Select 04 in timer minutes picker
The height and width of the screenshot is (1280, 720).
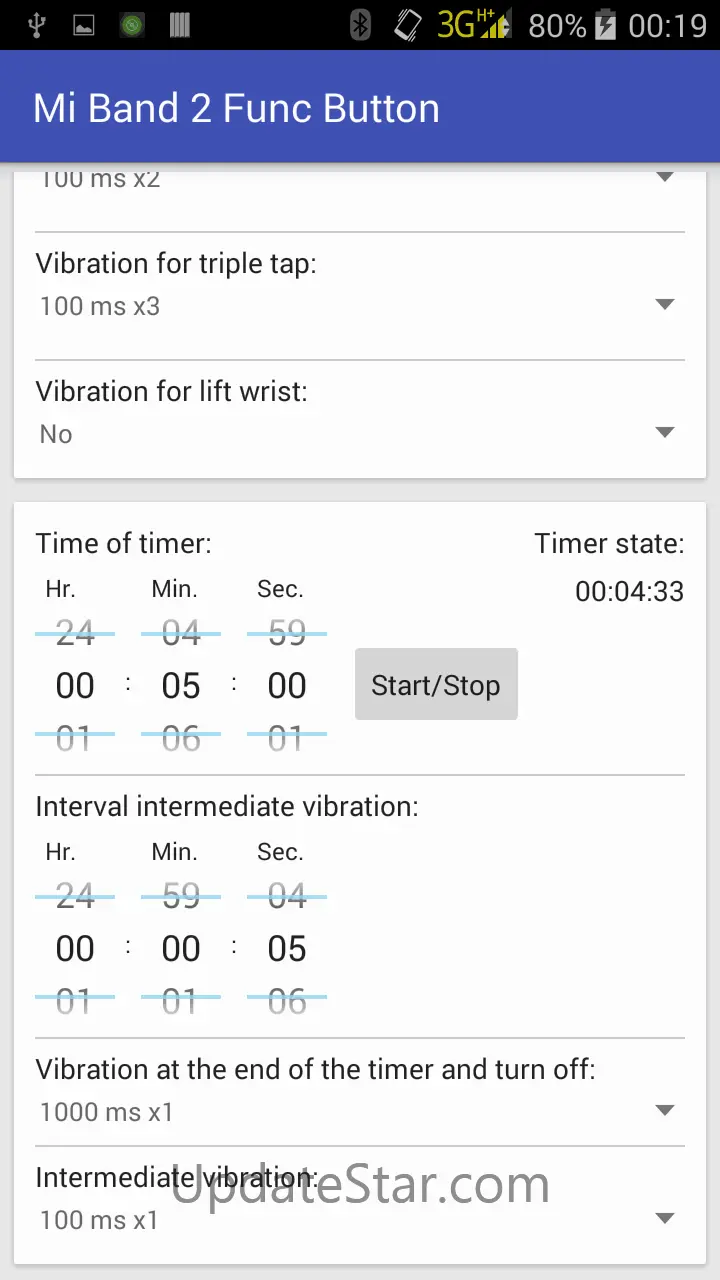tap(181, 632)
